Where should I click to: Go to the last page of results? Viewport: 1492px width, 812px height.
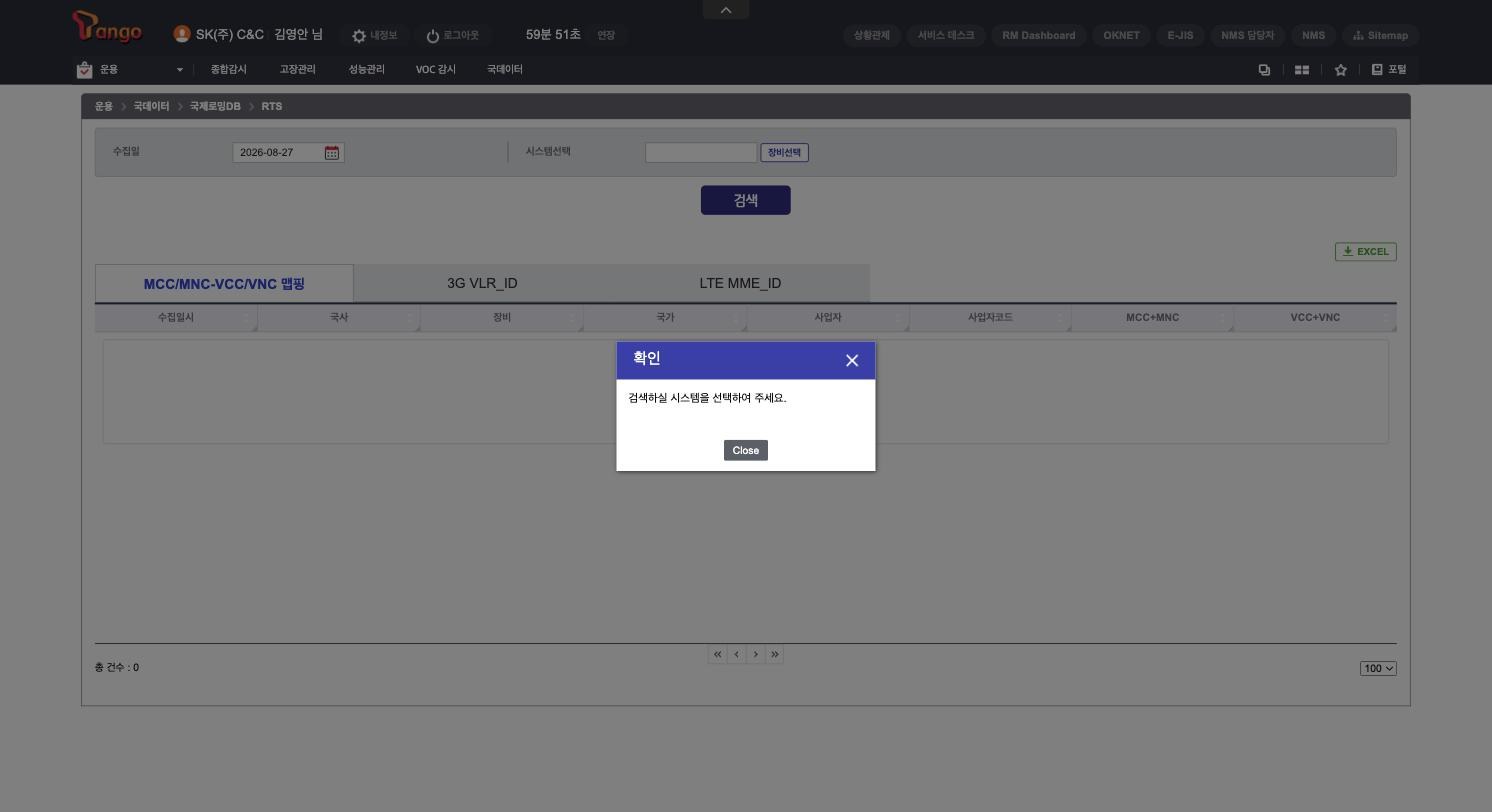tap(774, 655)
